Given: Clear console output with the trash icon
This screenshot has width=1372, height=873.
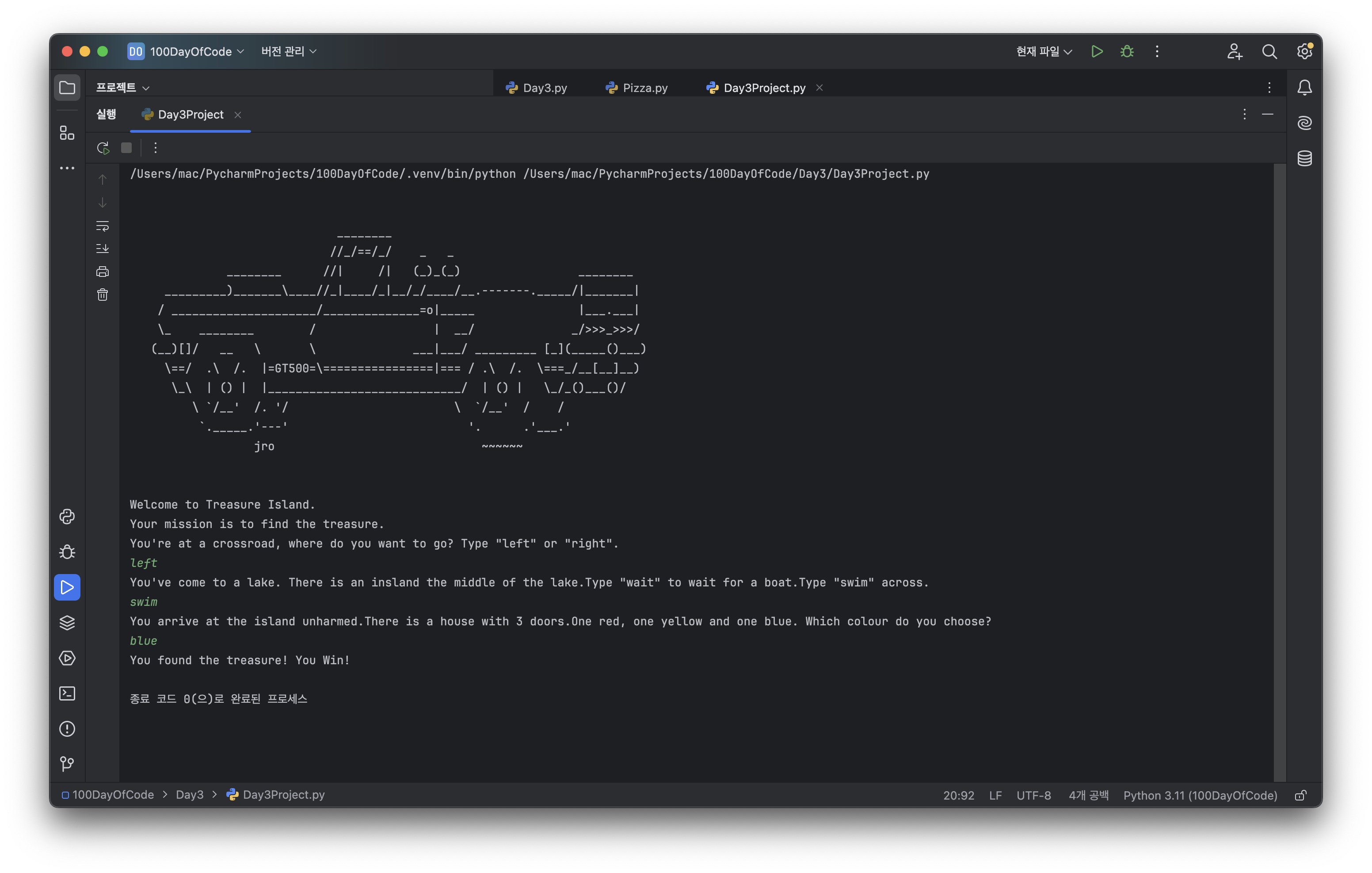Looking at the screenshot, I should [103, 295].
